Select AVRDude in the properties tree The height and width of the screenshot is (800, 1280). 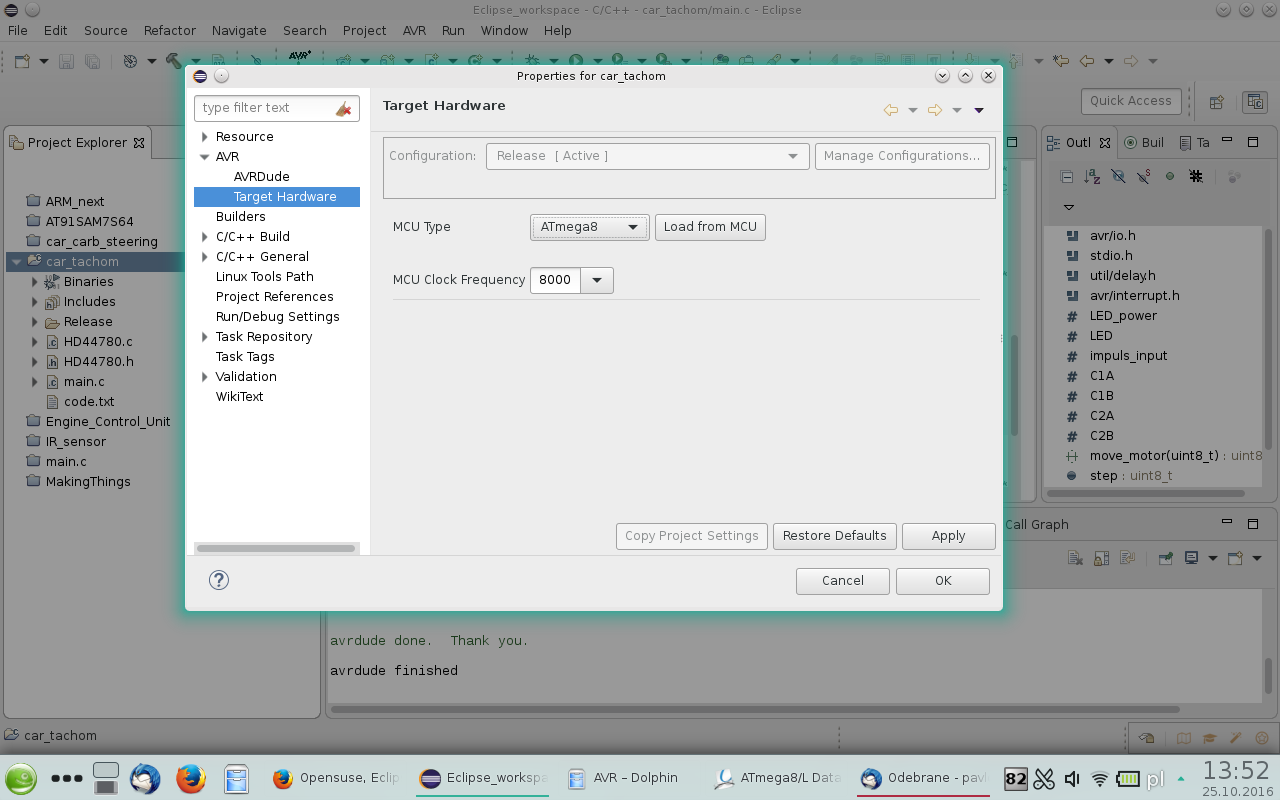(x=262, y=177)
